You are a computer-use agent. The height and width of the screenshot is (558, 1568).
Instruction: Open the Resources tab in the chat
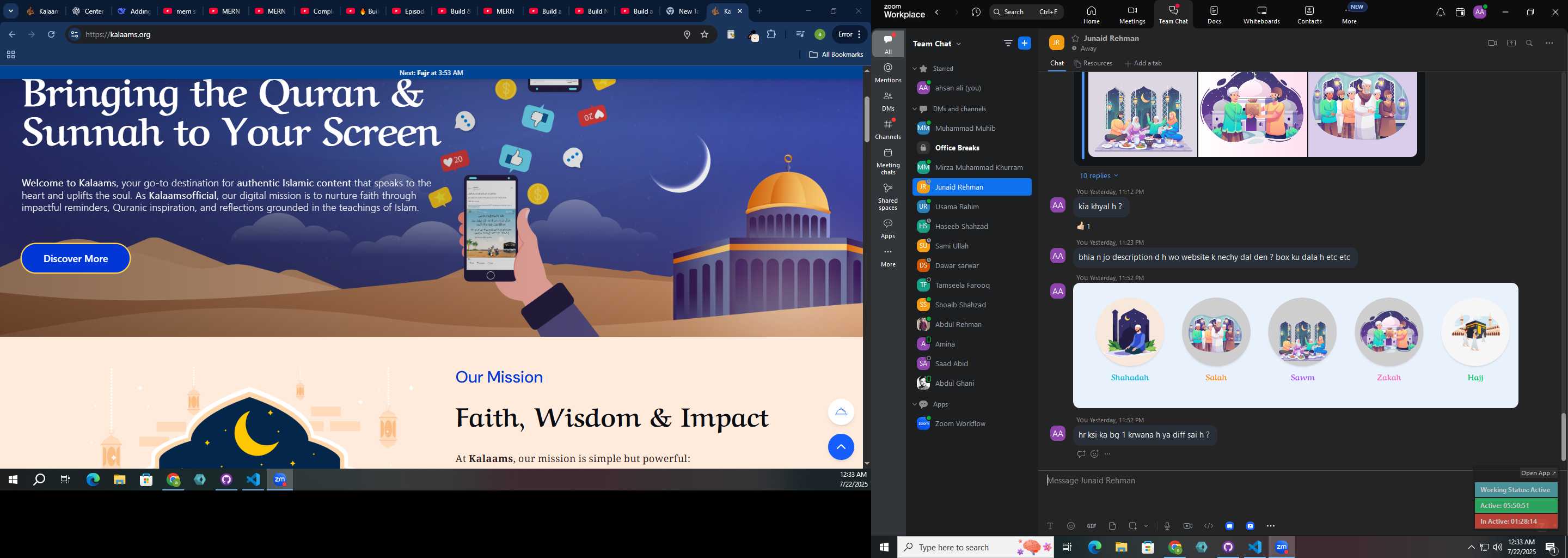(x=1093, y=63)
